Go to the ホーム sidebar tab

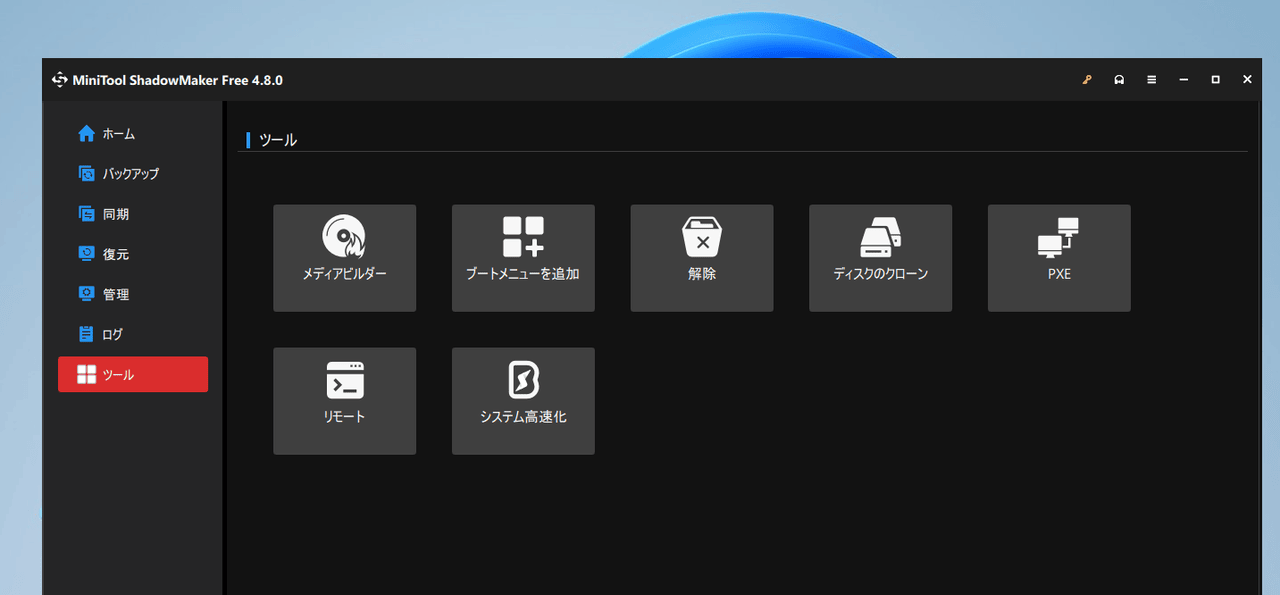point(118,134)
